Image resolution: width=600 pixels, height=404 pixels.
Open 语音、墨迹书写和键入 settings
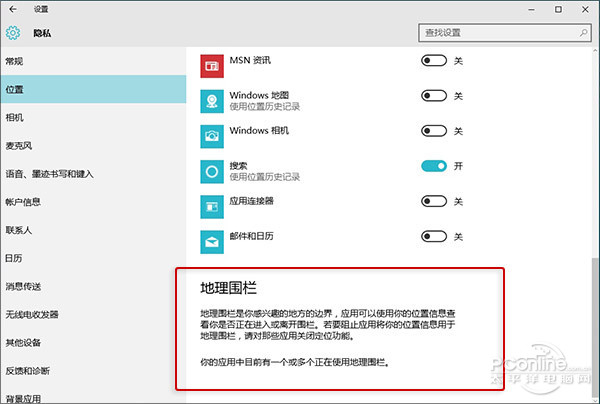pyautogui.click(x=93, y=174)
